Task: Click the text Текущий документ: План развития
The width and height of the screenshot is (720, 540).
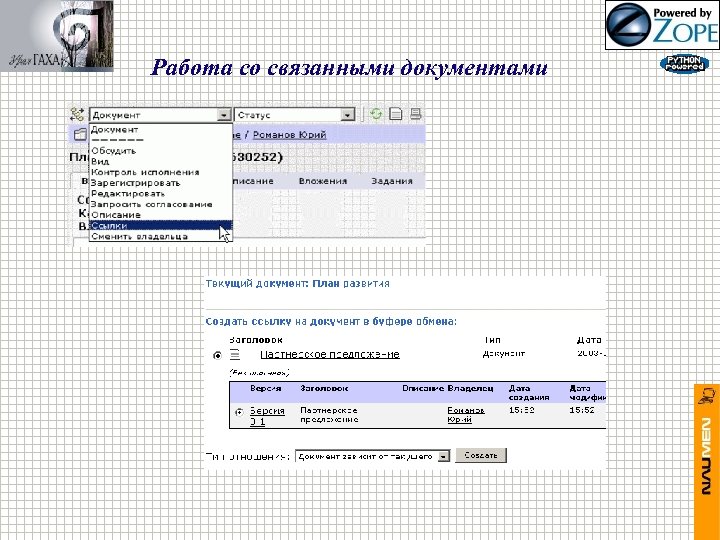Action: (x=297, y=283)
